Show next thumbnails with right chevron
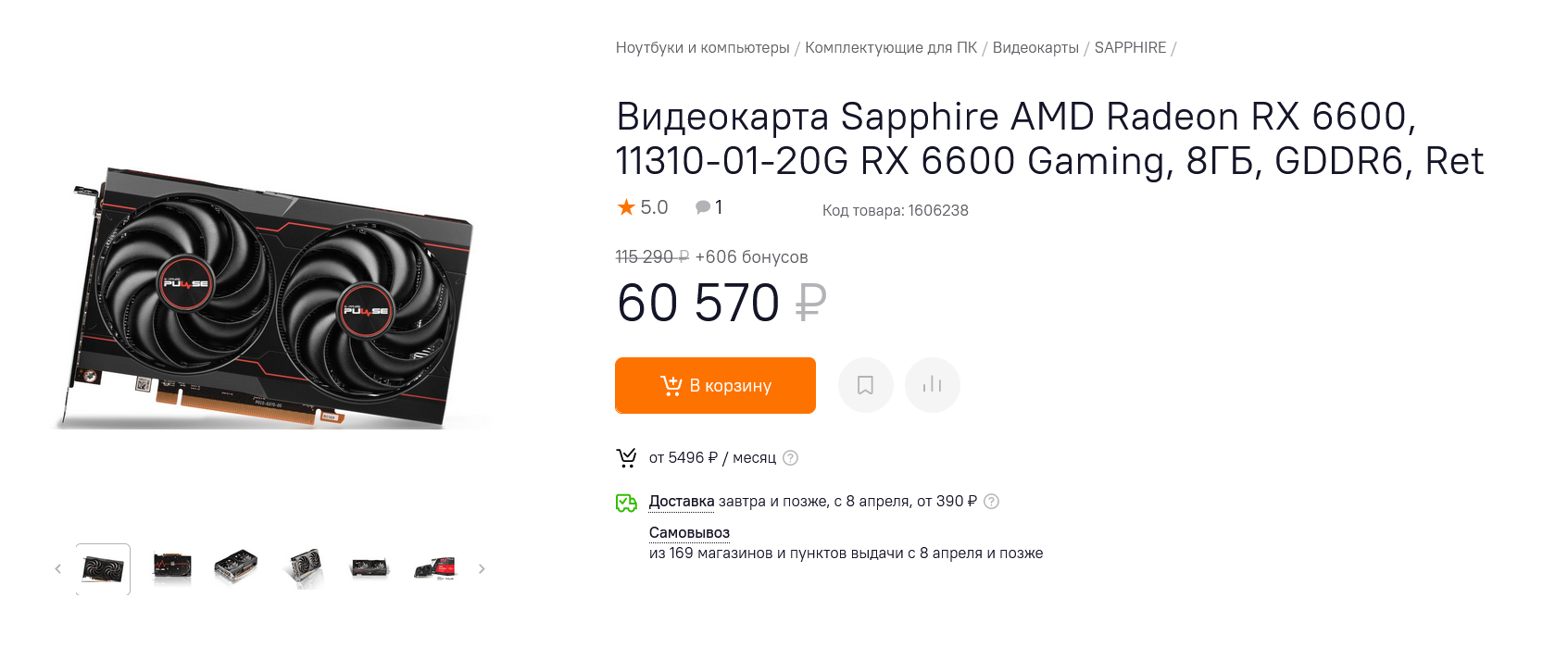 (x=482, y=569)
